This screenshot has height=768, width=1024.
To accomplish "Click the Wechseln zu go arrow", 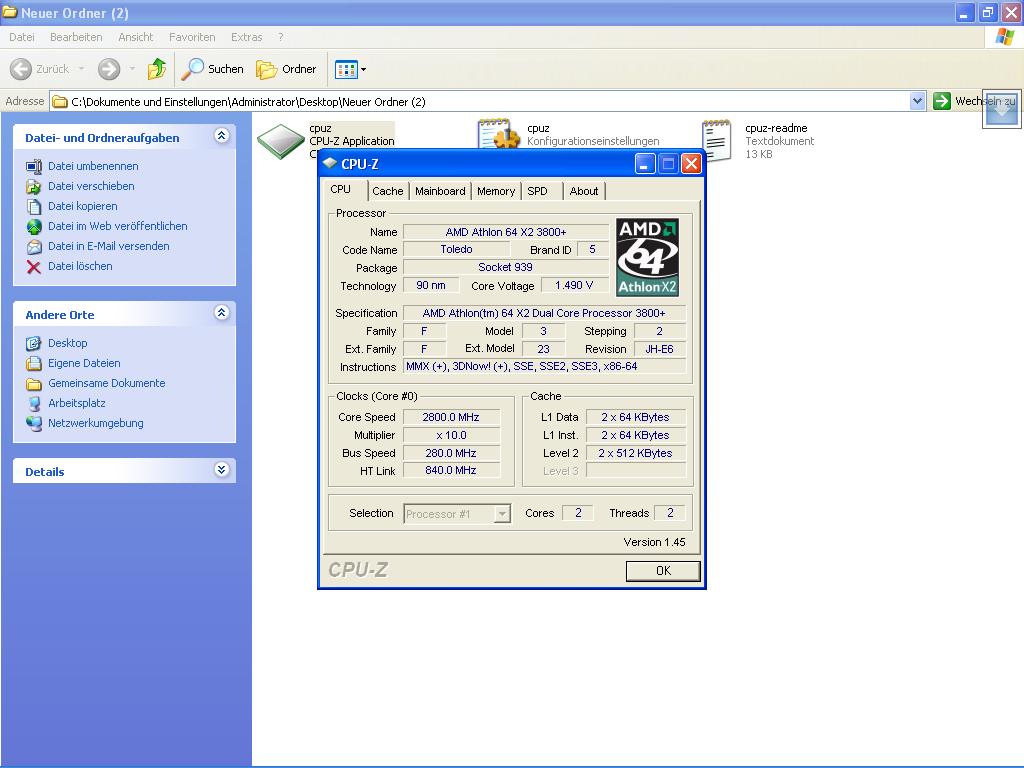I will 942,101.
